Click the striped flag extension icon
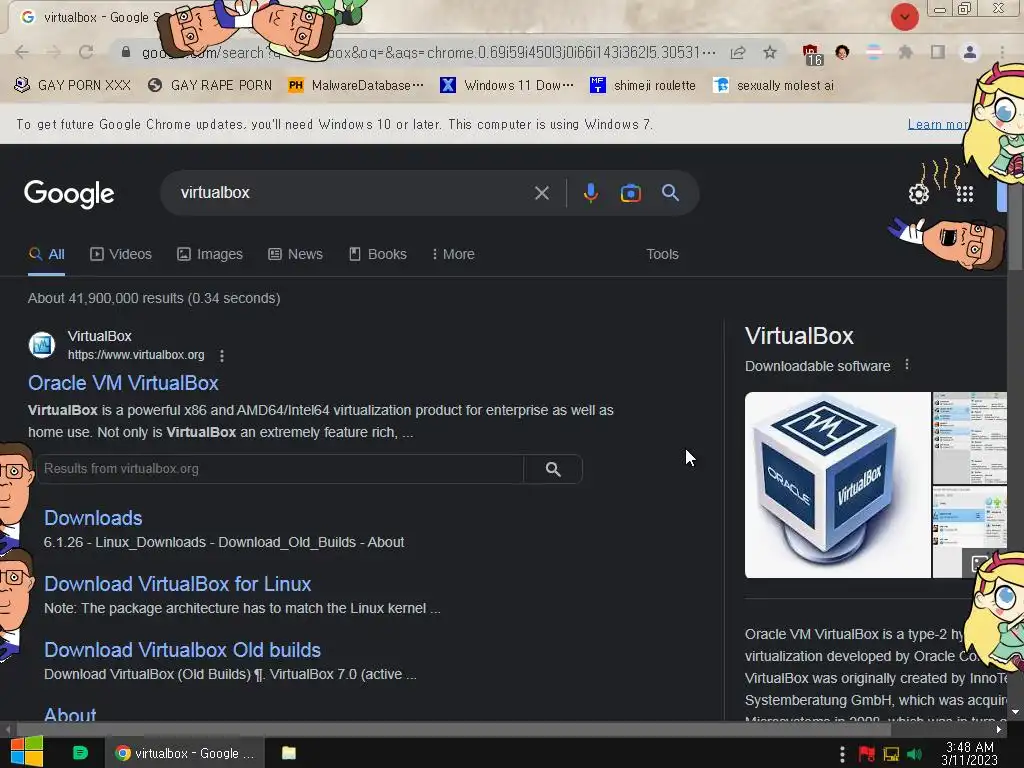Screen dimensions: 1024x768 (874, 52)
